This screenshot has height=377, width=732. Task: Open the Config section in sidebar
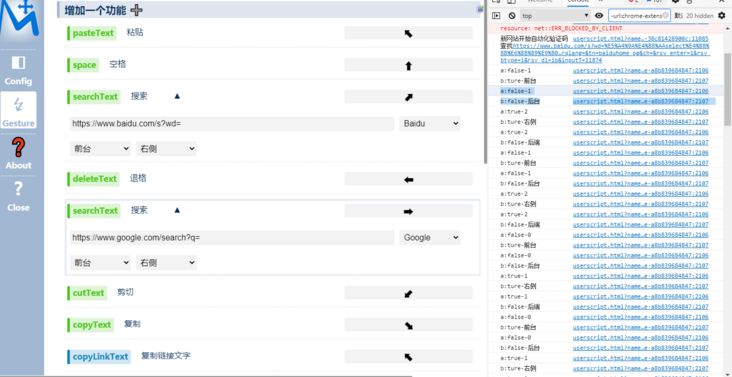(x=18, y=70)
